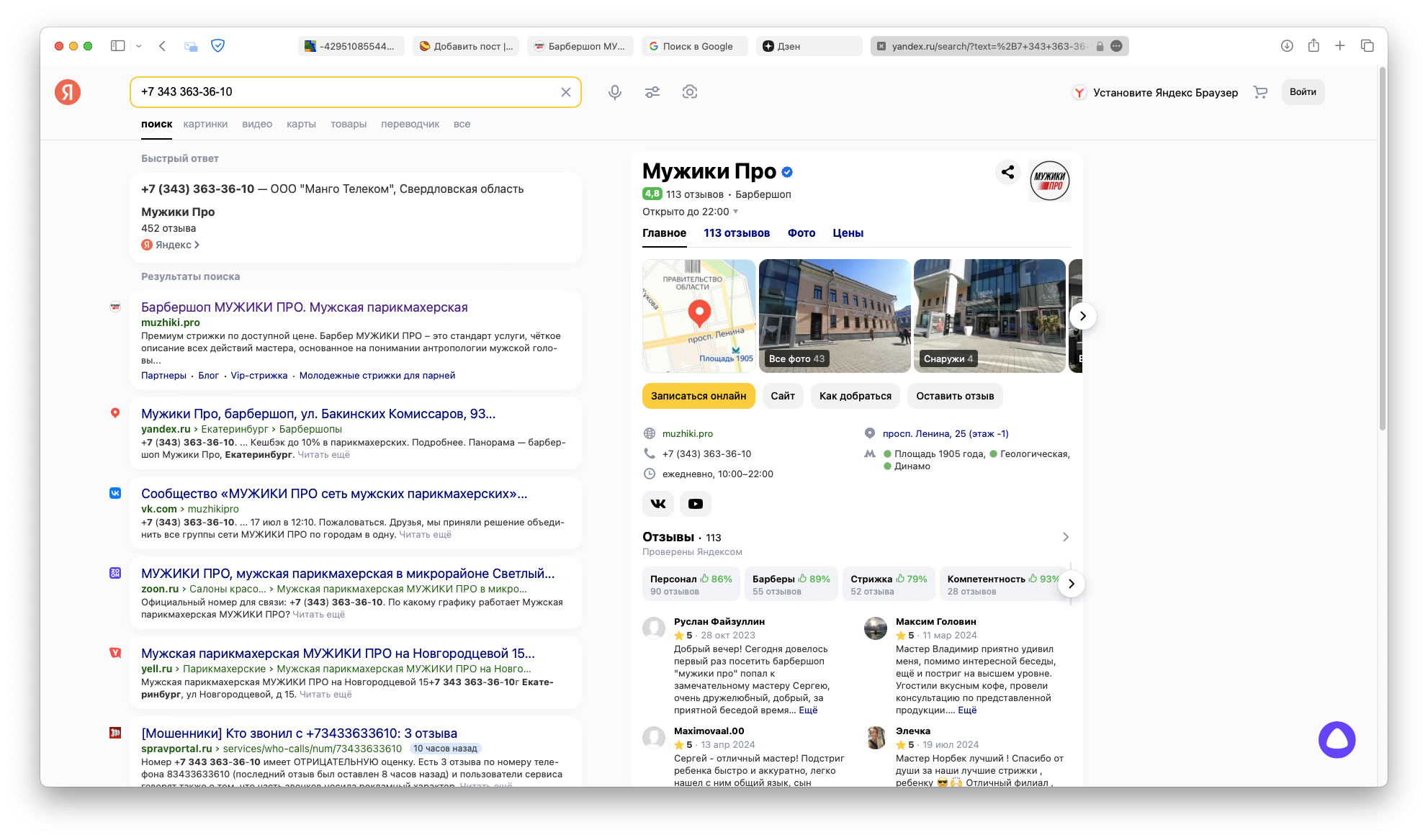This screenshot has width=1428, height=840.
Task: Share the Мужики Про card
Action: coord(1008,172)
